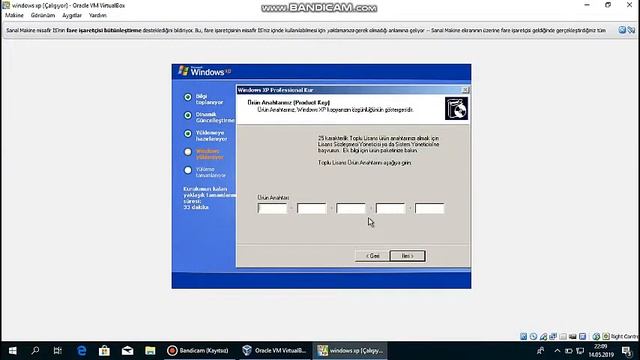Viewport: 640px width, 360px height.
Task: Open Microsoft Store from the taskbar
Action: pos(104,351)
